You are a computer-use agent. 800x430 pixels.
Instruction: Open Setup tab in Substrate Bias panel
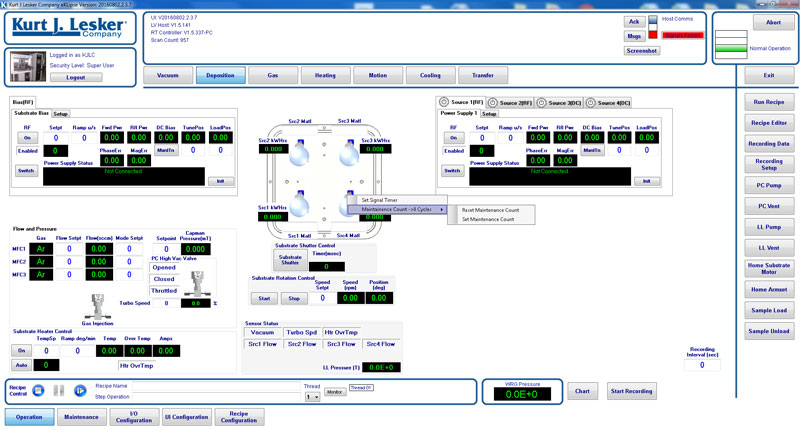coord(60,114)
